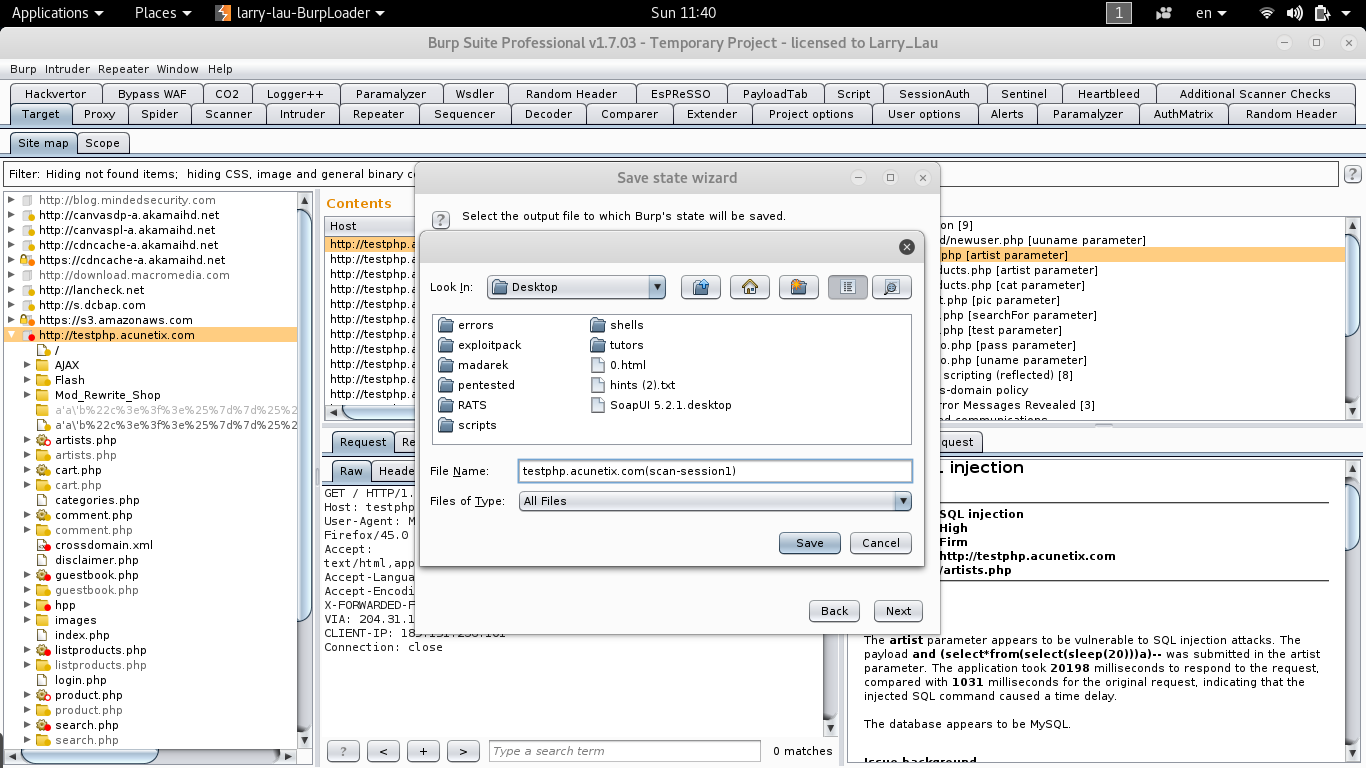
Task: Open the errors folder
Action: [x=466, y=325]
